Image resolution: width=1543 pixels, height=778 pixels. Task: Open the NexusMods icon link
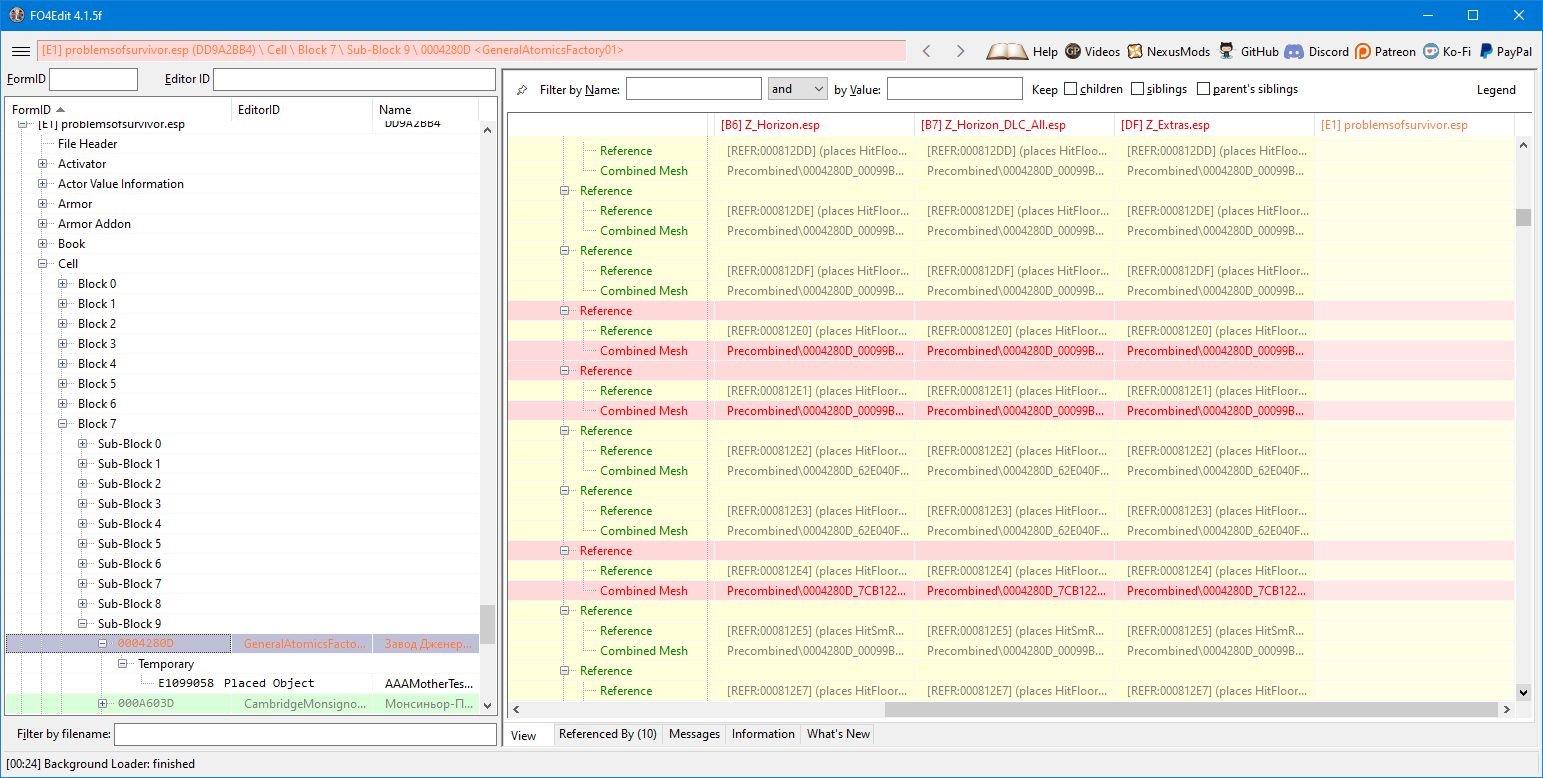(1135, 51)
